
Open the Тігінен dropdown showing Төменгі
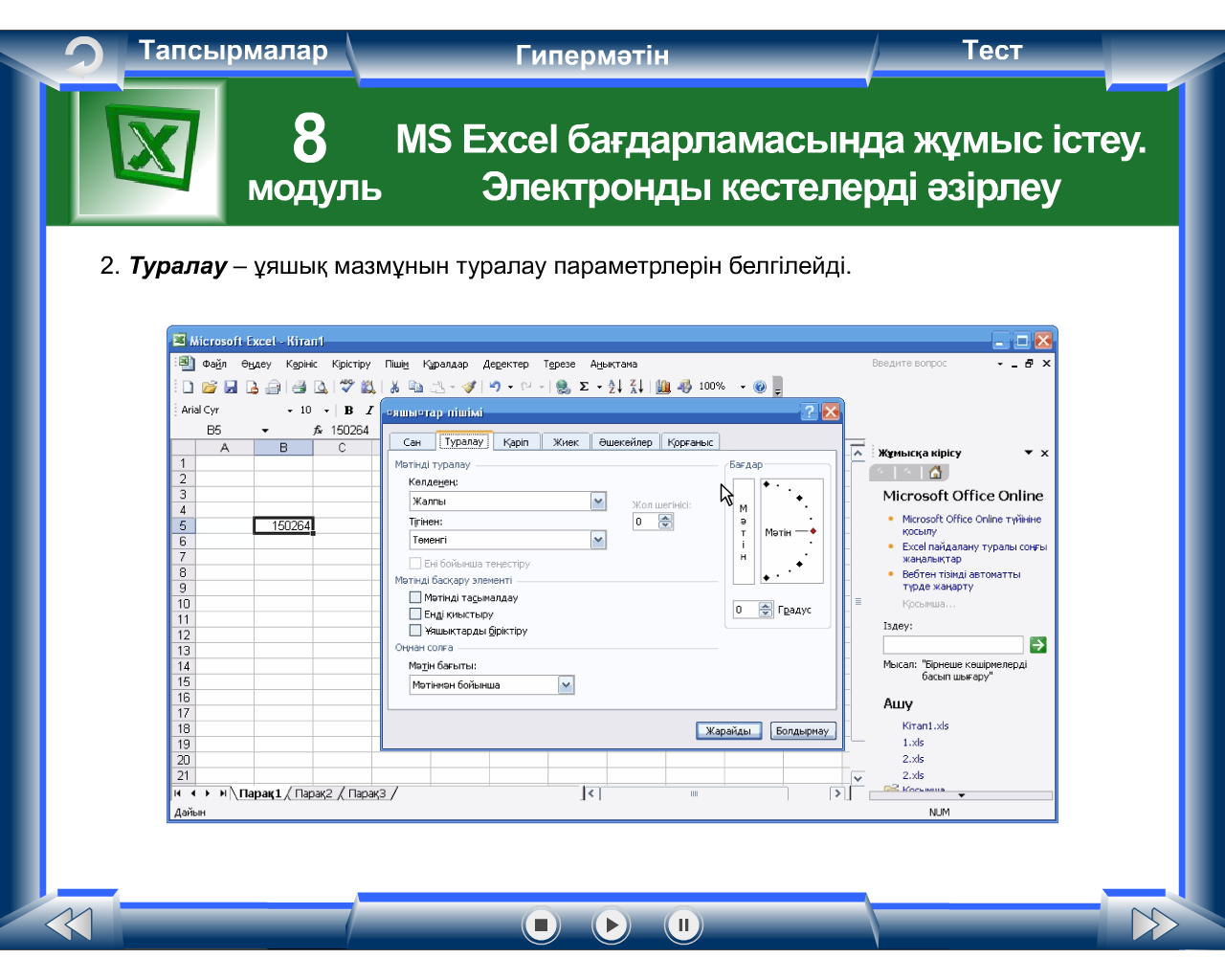(598, 540)
